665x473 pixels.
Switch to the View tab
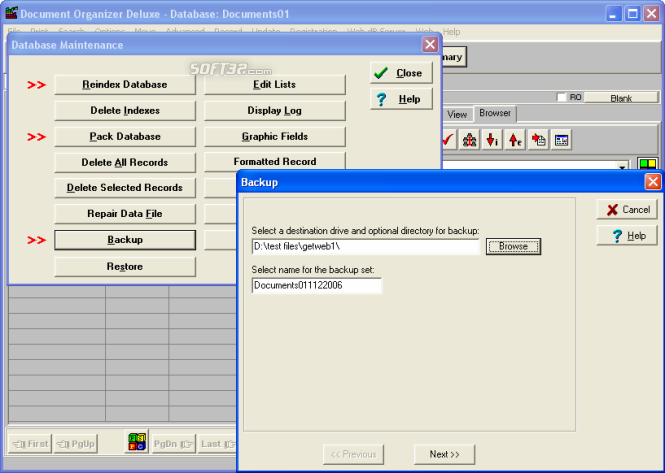pos(457,115)
